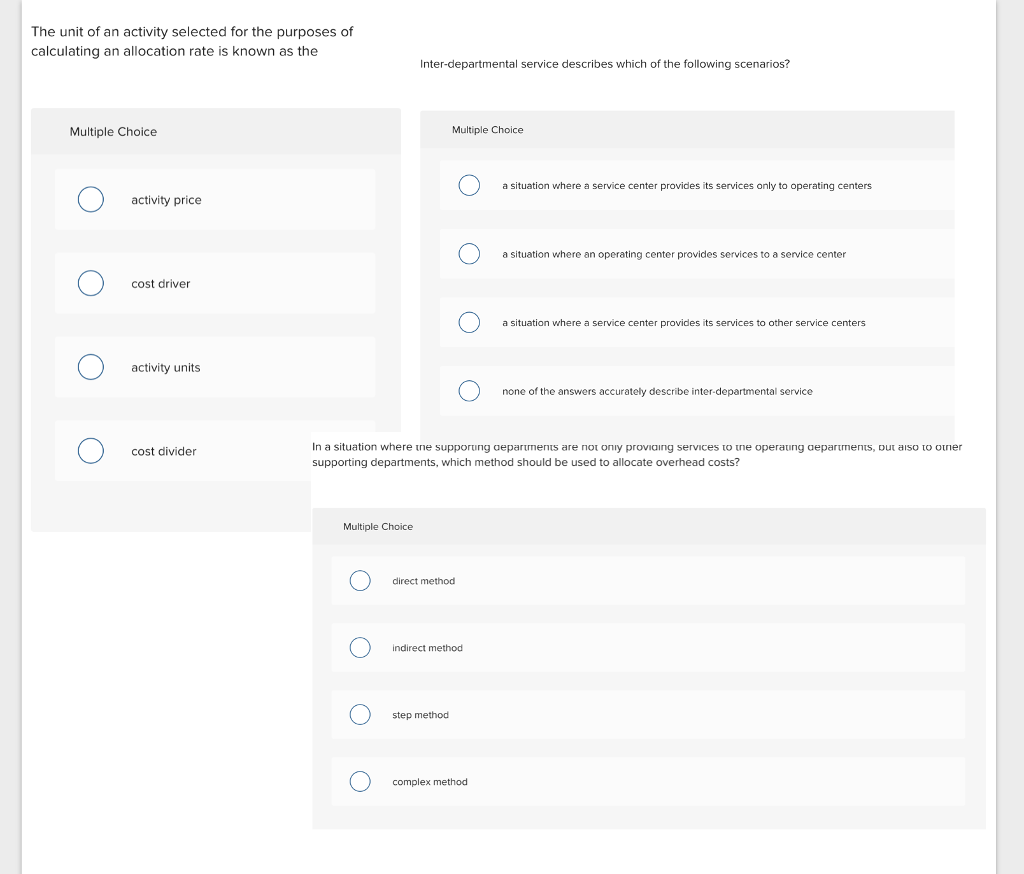Click the 'activity price' answer text
The width and height of the screenshot is (1024, 874).
point(166,200)
